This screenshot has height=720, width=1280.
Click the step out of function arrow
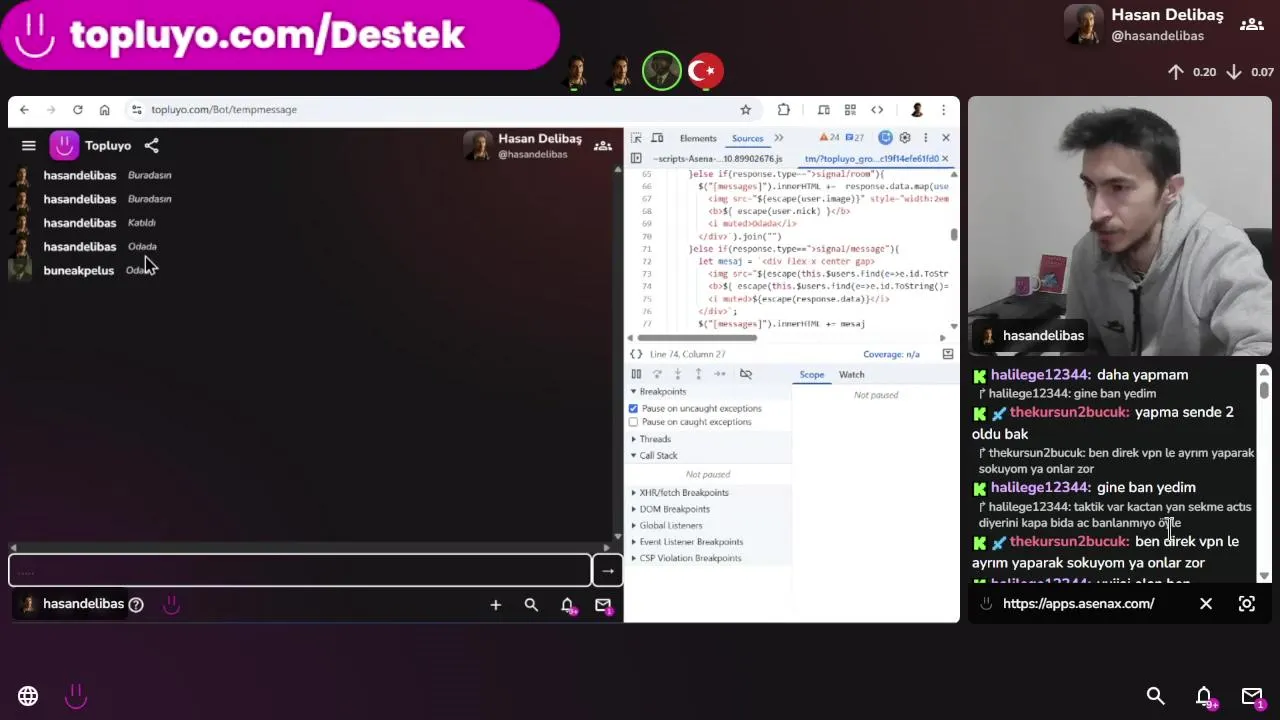pyautogui.click(x=698, y=374)
